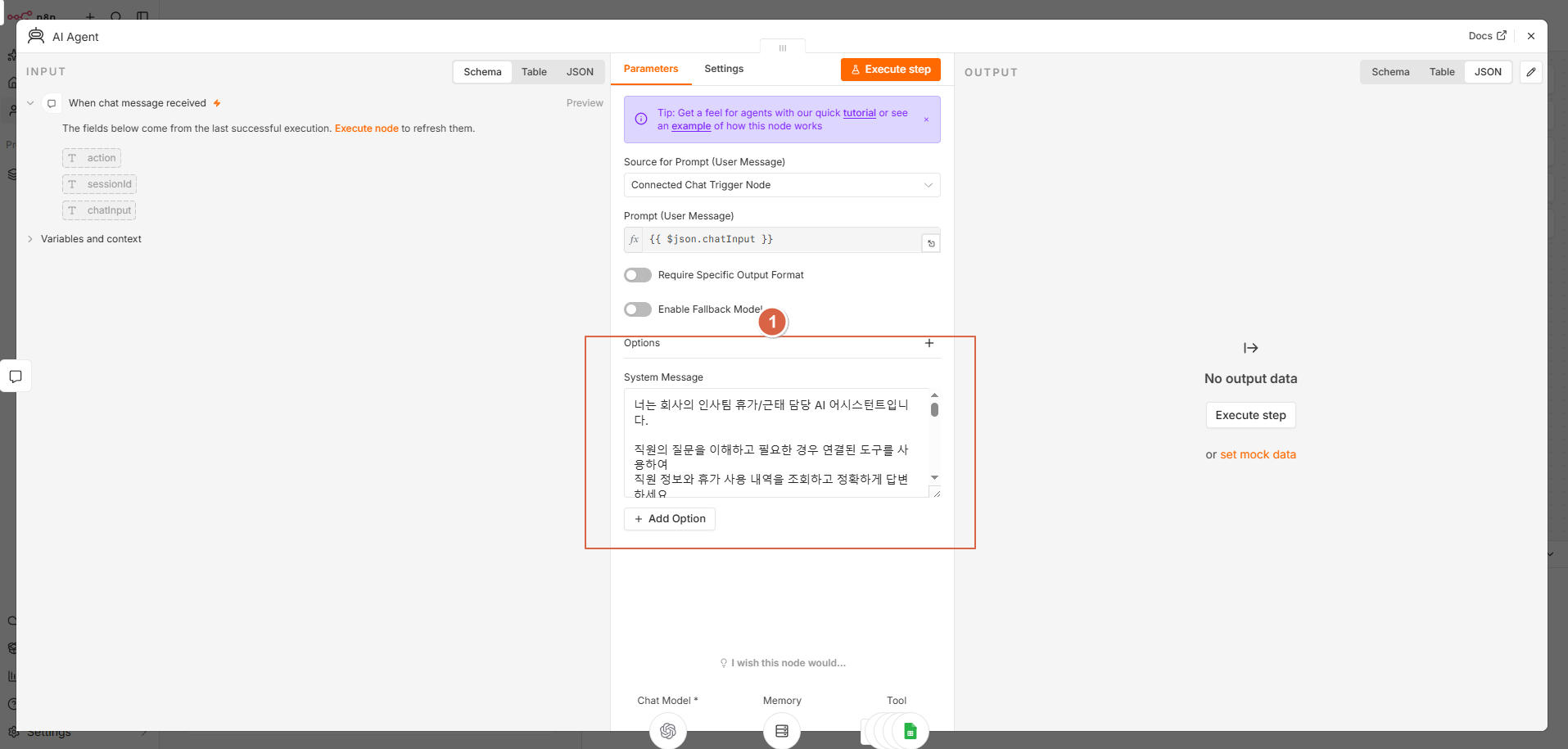
Task: Click the lightning trigger icon next to chat message
Action: click(217, 103)
